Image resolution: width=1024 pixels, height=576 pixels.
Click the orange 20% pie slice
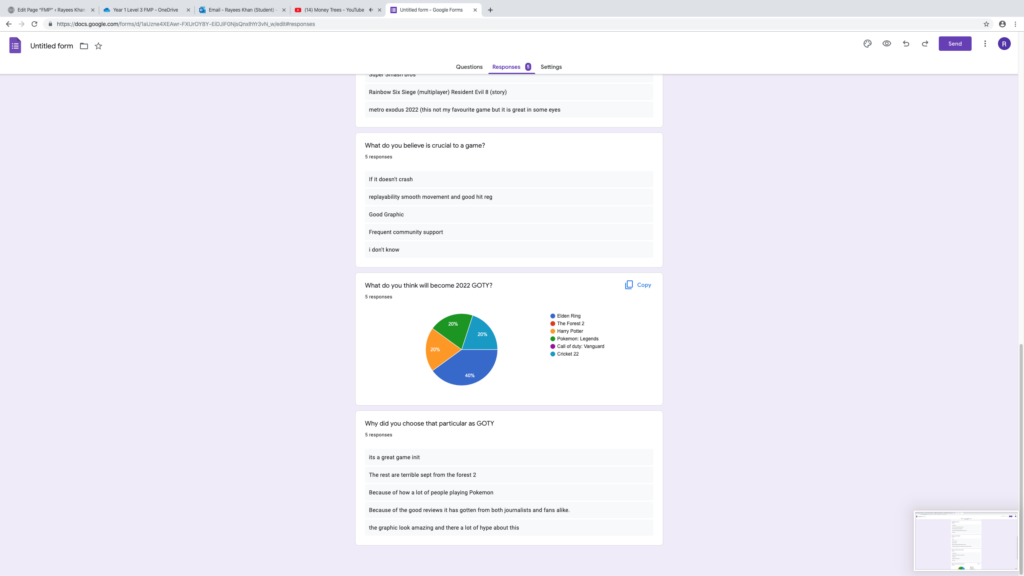438,351
